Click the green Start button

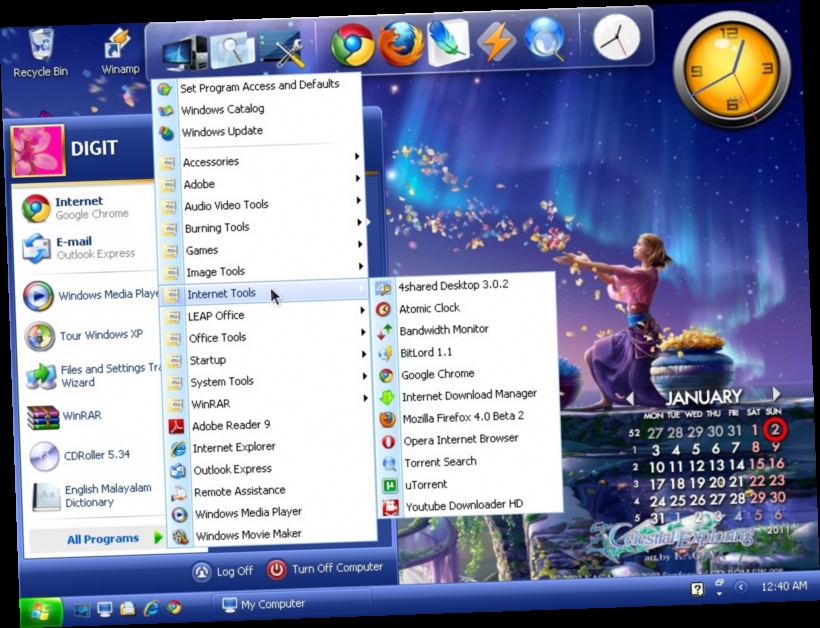[x=41, y=610]
